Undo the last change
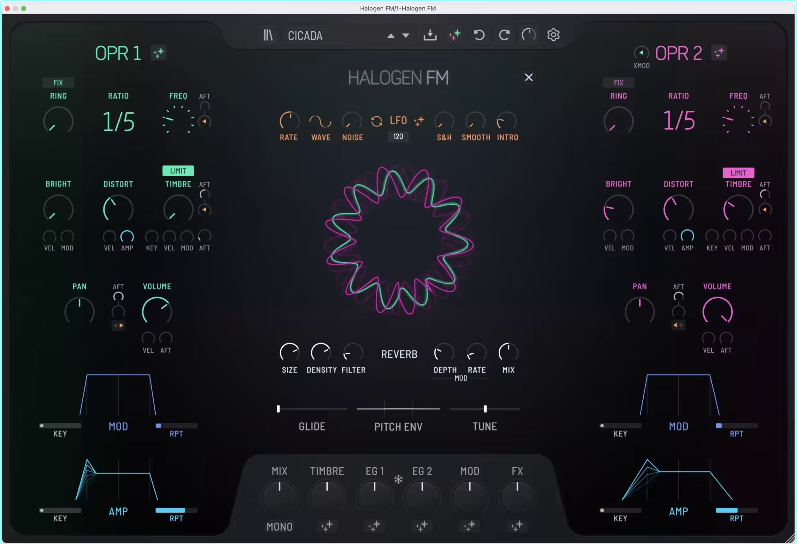The width and height of the screenshot is (797, 544). click(x=479, y=35)
